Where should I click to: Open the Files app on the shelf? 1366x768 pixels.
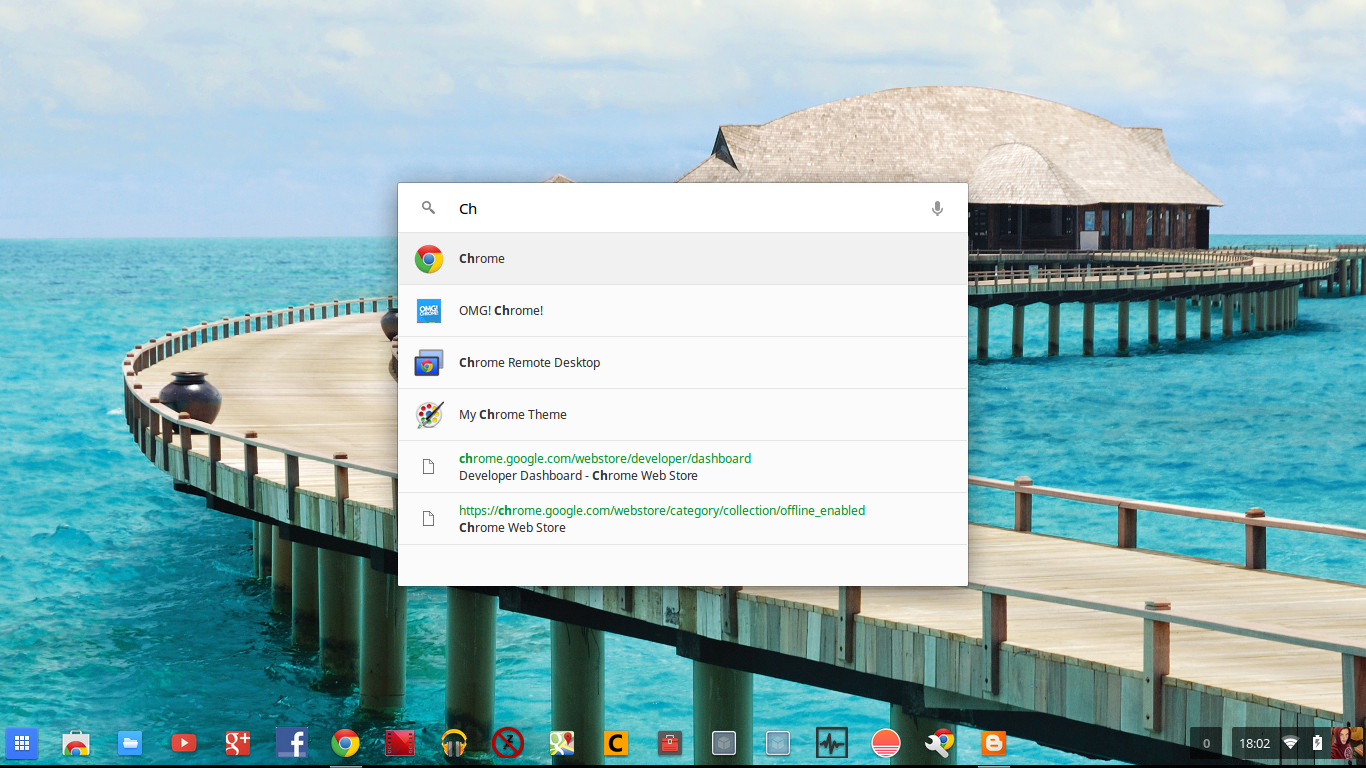click(x=130, y=743)
